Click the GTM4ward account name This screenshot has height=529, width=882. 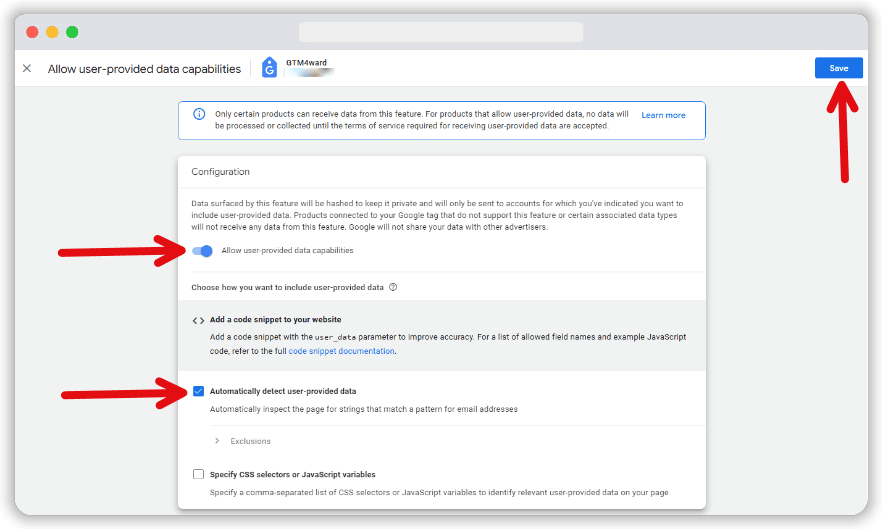coord(306,62)
